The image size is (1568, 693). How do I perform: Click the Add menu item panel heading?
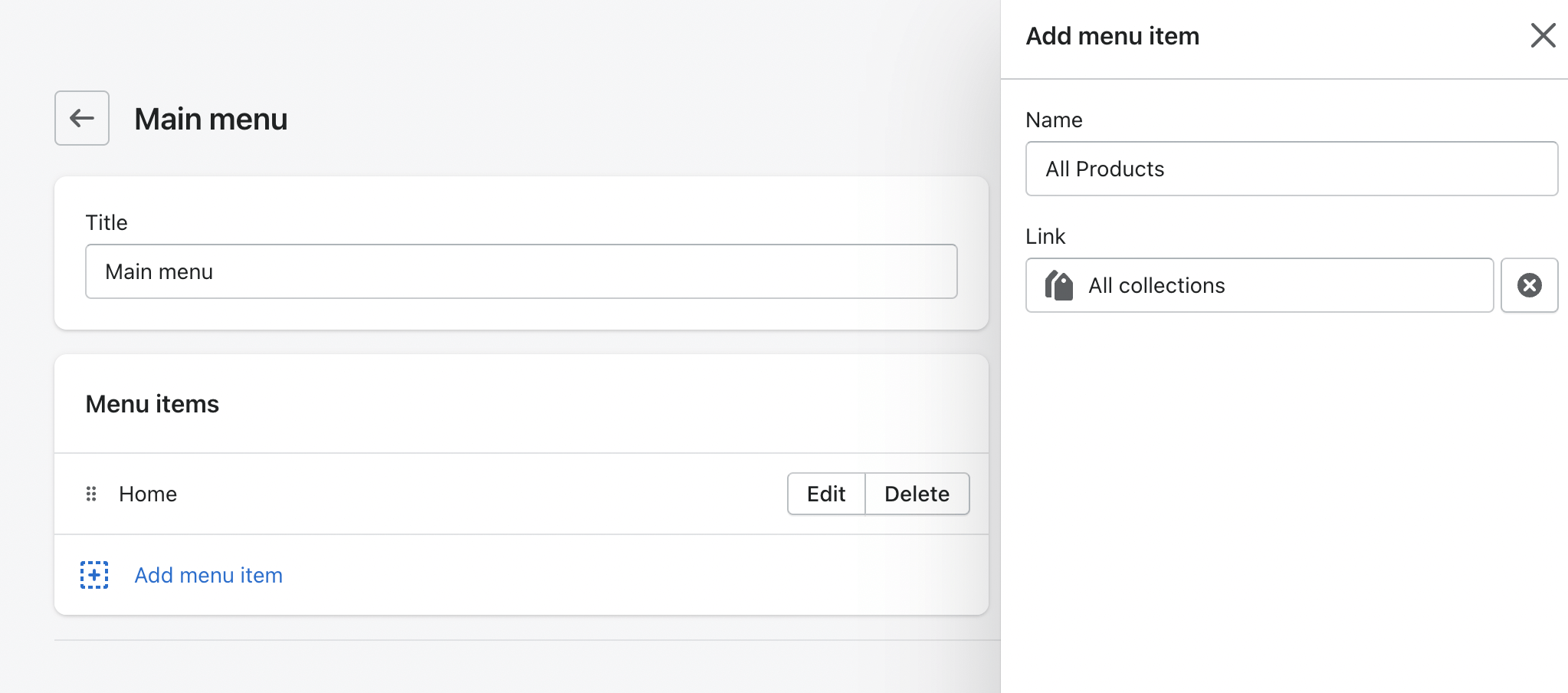(1112, 36)
